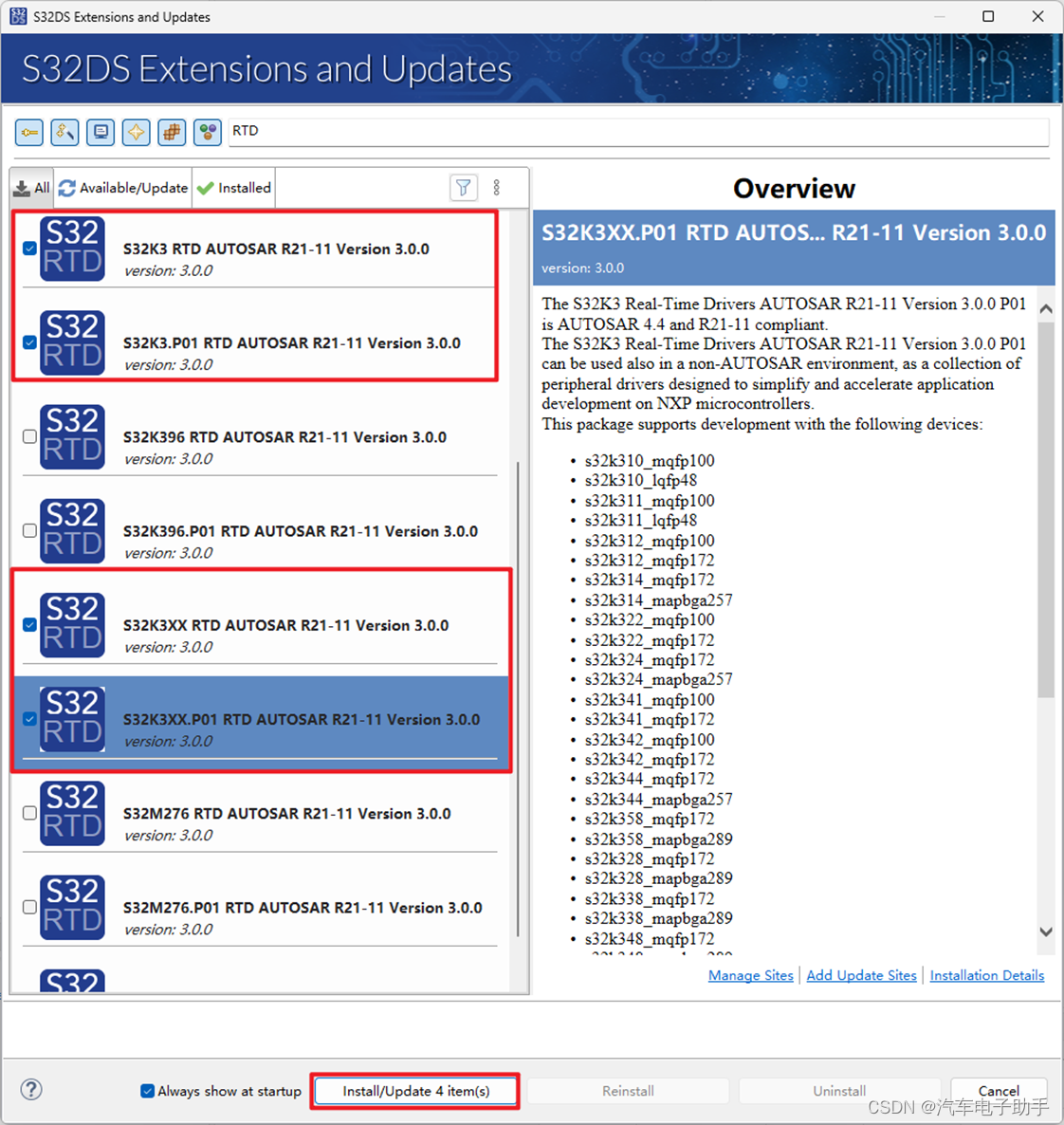Viewport: 1064px width, 1125px height.
Task: Uncheck the S32K3XX.P01 RTD package checkbox
Action: pos(29,719)
